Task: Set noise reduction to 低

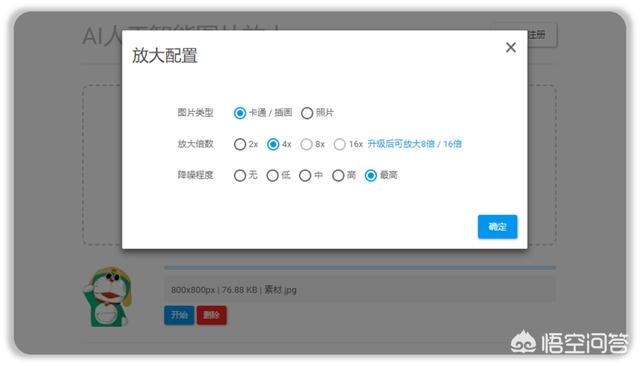Action: (272, 175)
